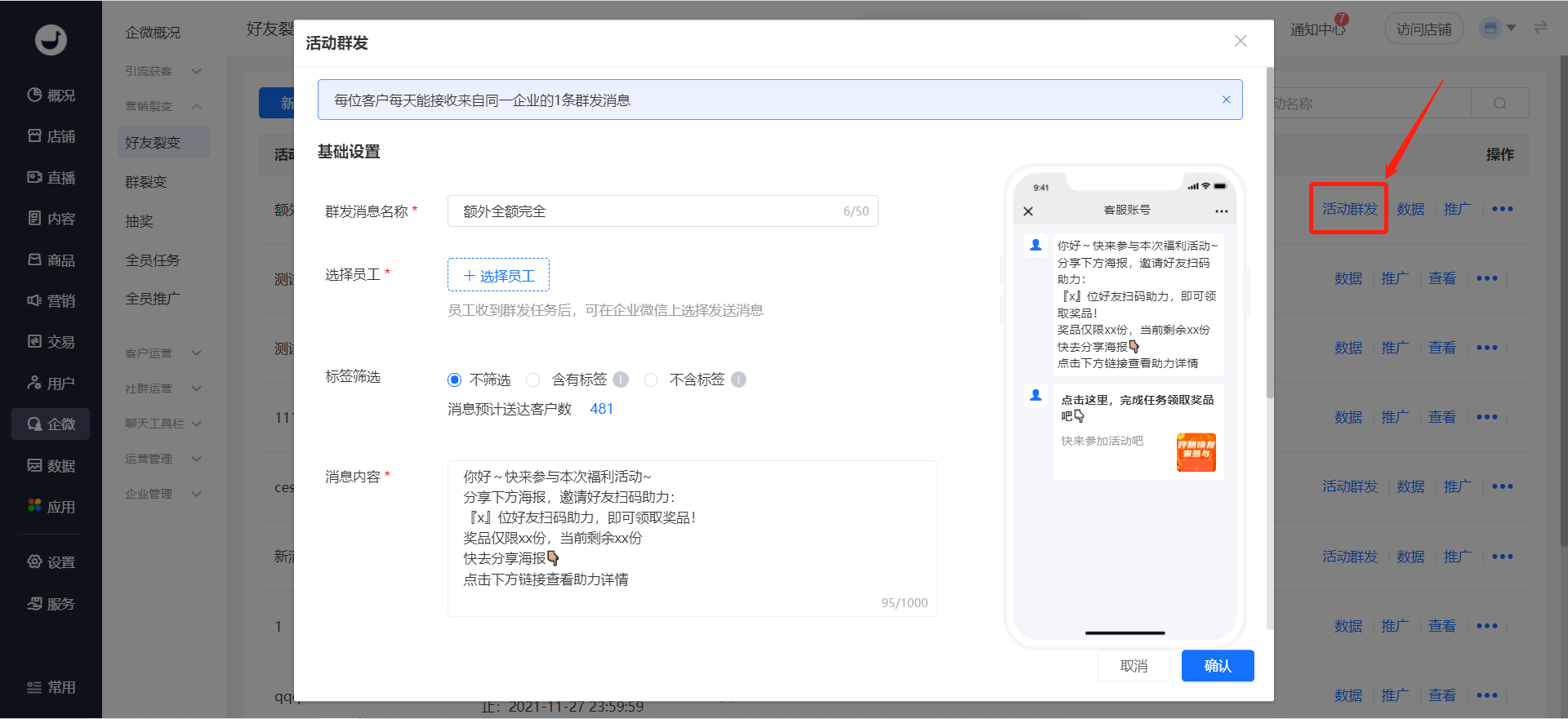Click info icon beside 不含标签

pyautogui.click(x=738, y=379)
